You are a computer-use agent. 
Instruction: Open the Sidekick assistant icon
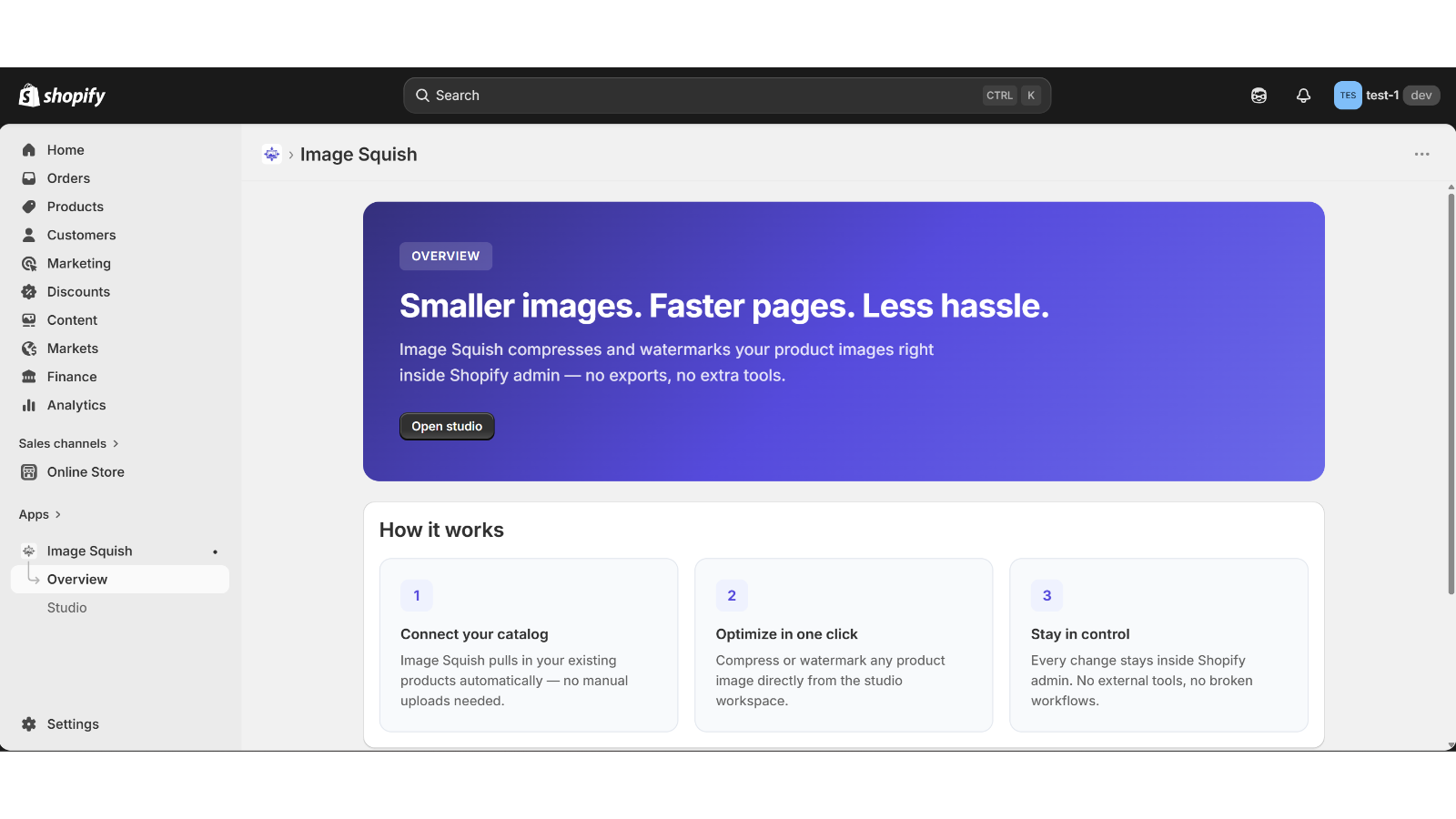click(x=1259, y=96)
